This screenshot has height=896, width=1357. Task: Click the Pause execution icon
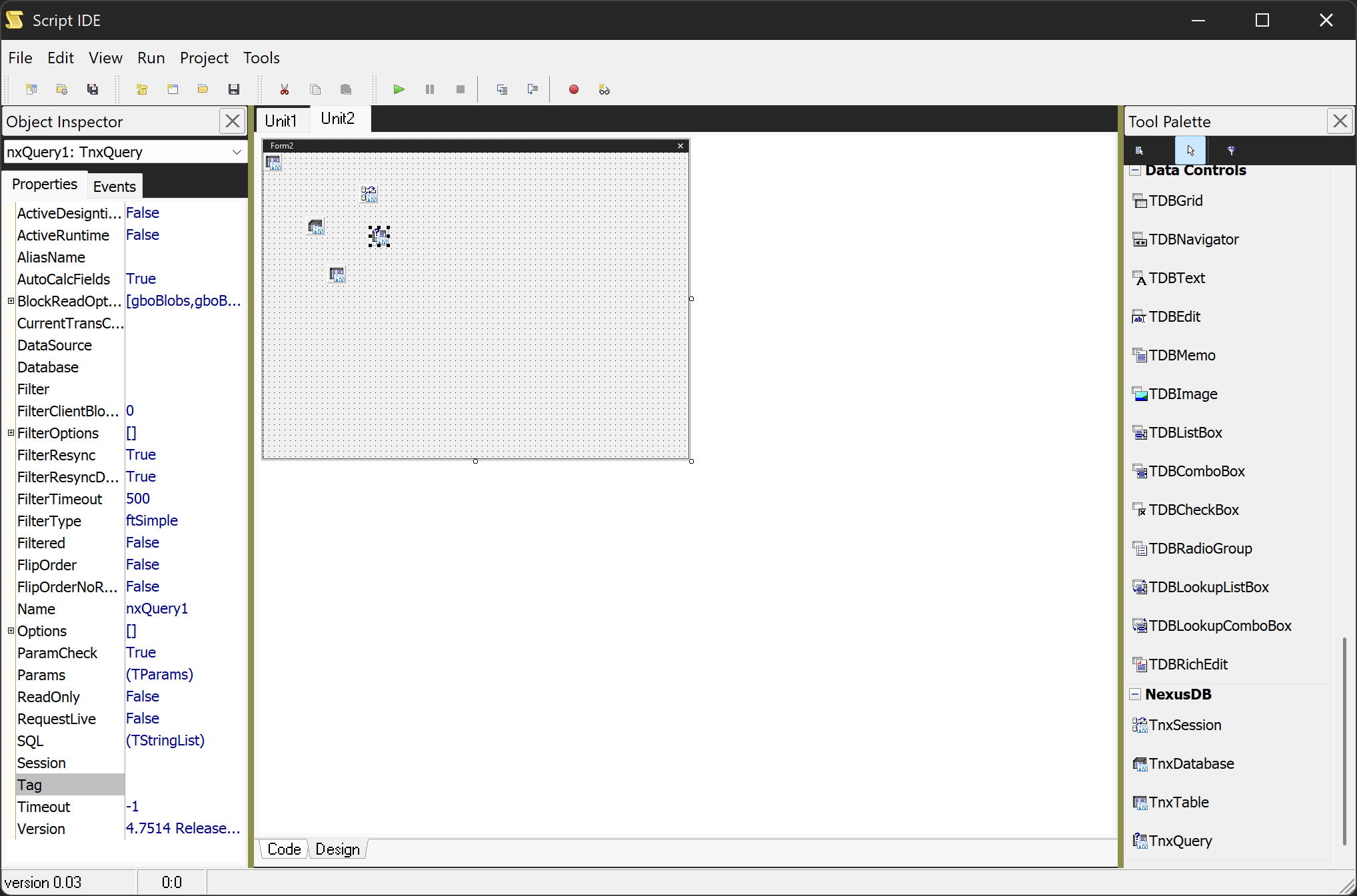[430, 89]
